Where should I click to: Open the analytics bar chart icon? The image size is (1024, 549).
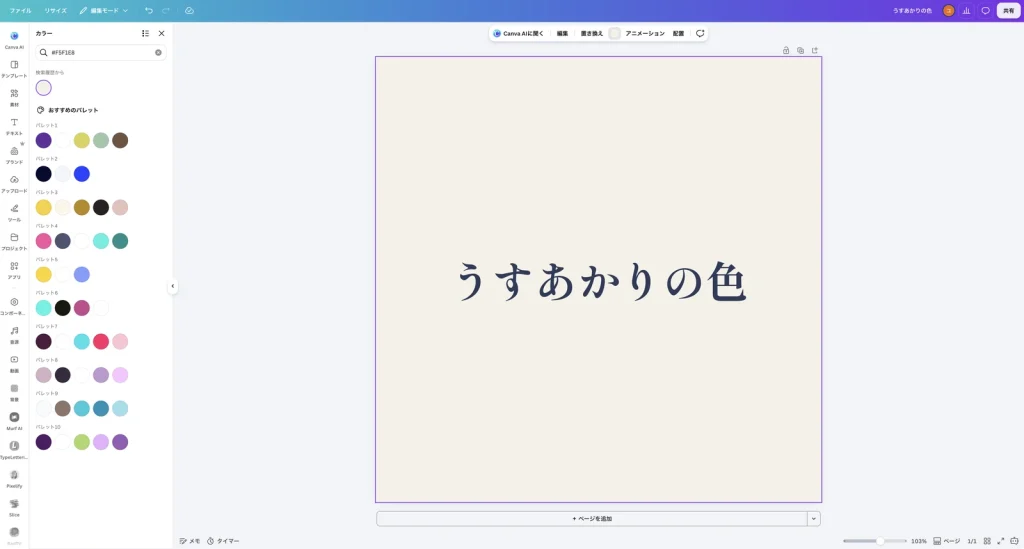[967, 10]
